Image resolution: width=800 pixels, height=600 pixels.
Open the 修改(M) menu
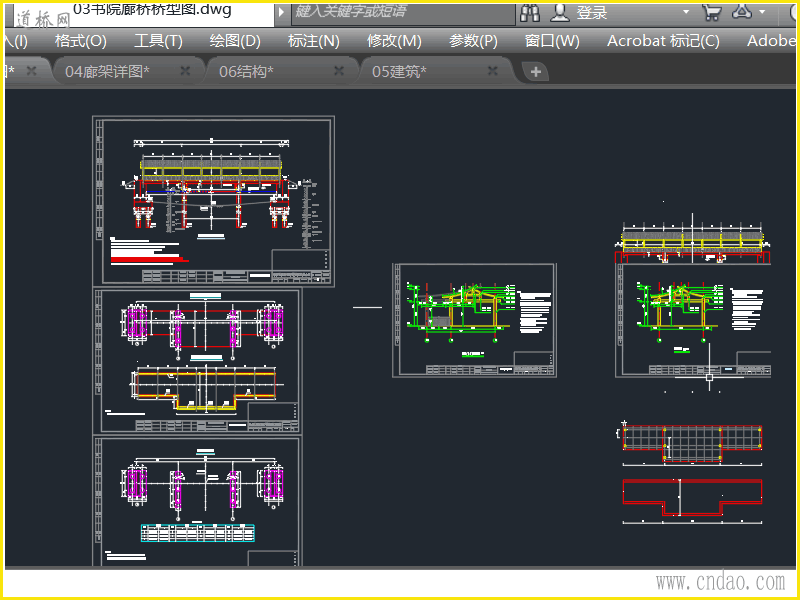(x=394, y=41)
